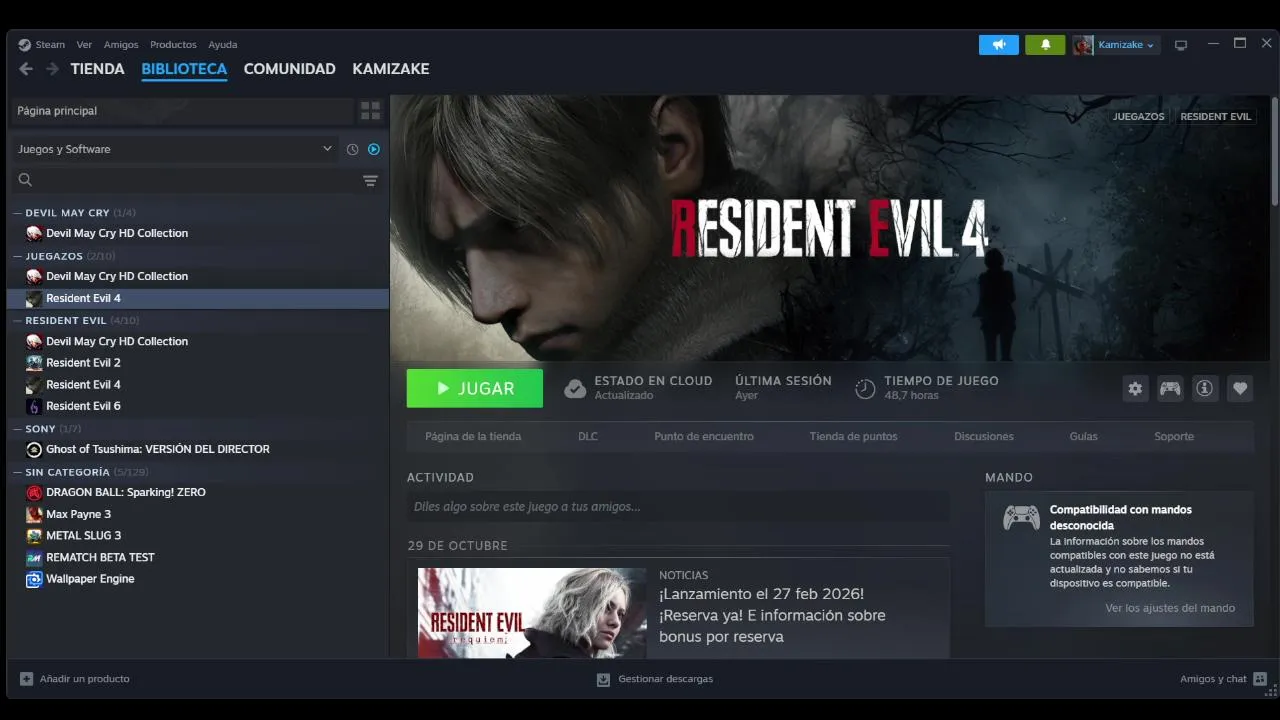Viewport: 1280px width, 720px height.
Task: Open the Guías link
Action: pos(1083,437)
